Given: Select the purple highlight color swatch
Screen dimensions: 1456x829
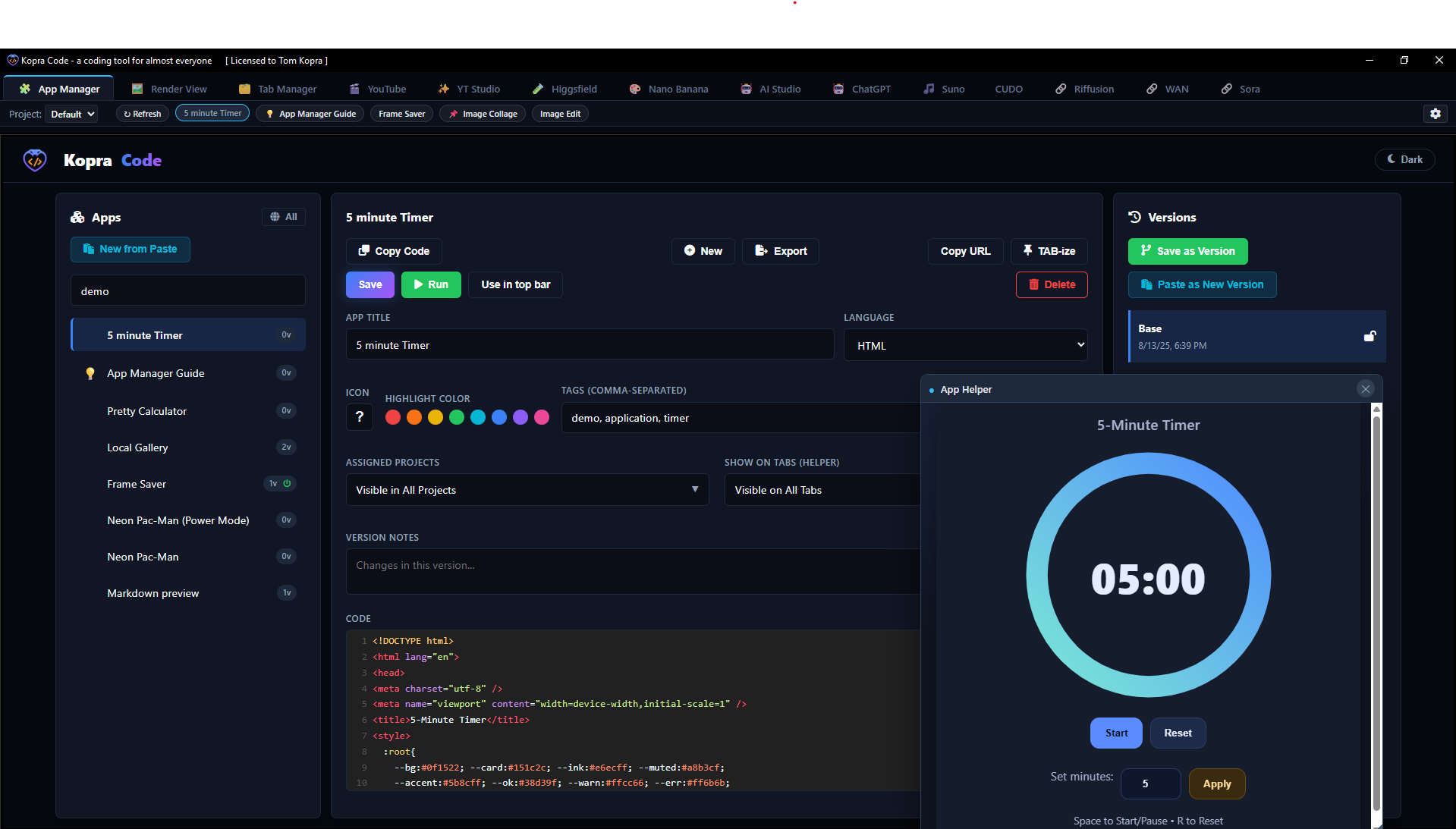Looking at the screenshot, I should pyautogui.click(x=520, y=417).
